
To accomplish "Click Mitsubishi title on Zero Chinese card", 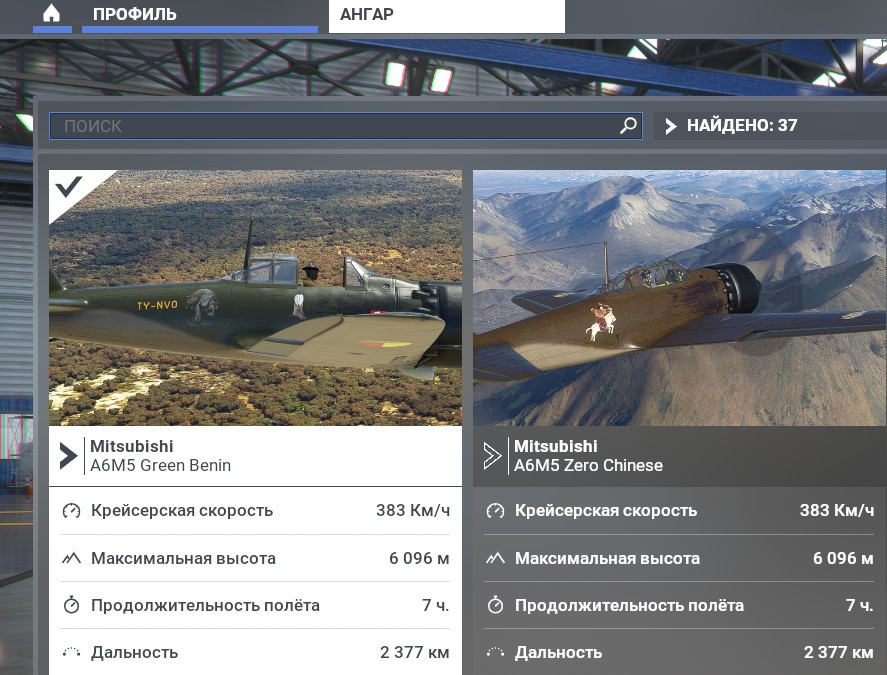I will tap(556, 446).
